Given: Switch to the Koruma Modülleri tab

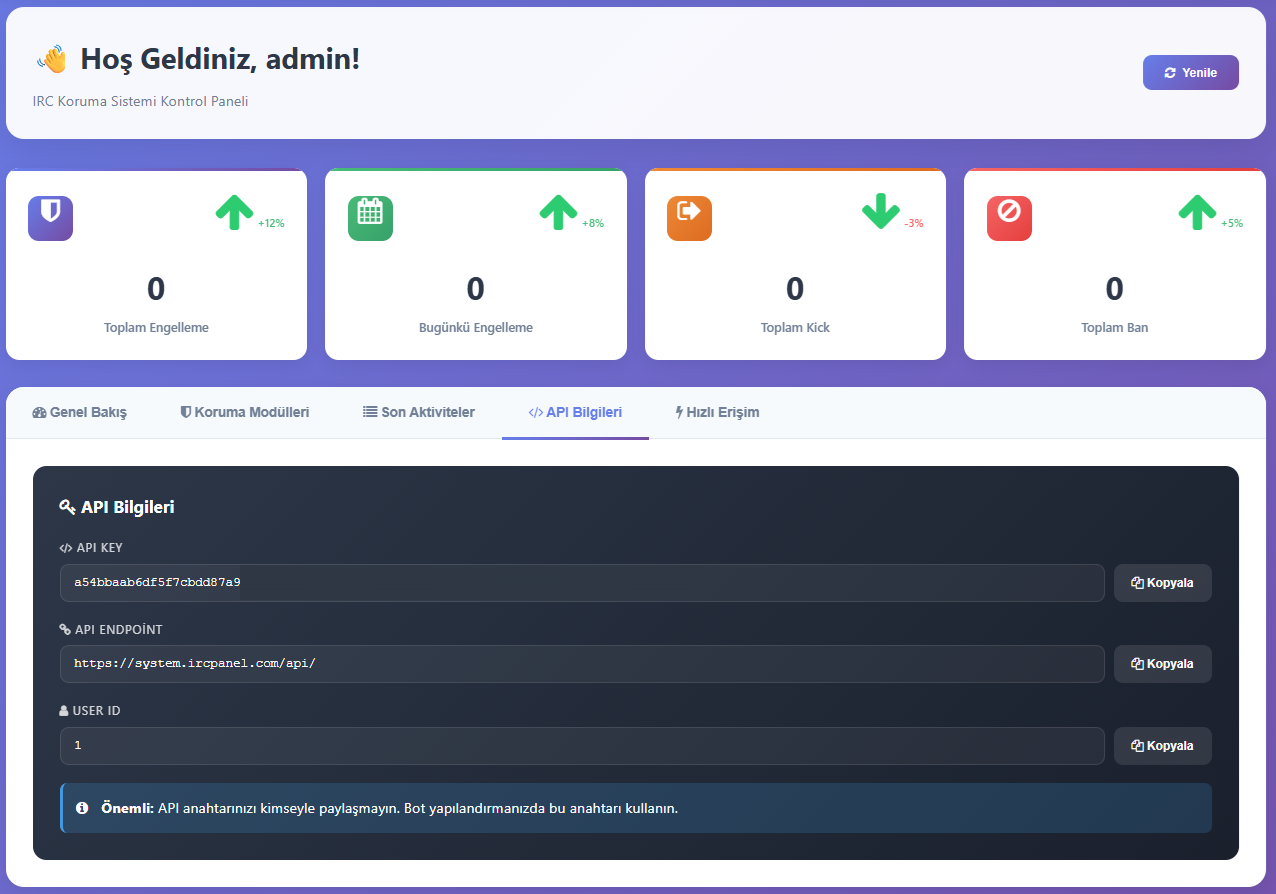Looking at the screenshot, I should click(x=244, y=412).
